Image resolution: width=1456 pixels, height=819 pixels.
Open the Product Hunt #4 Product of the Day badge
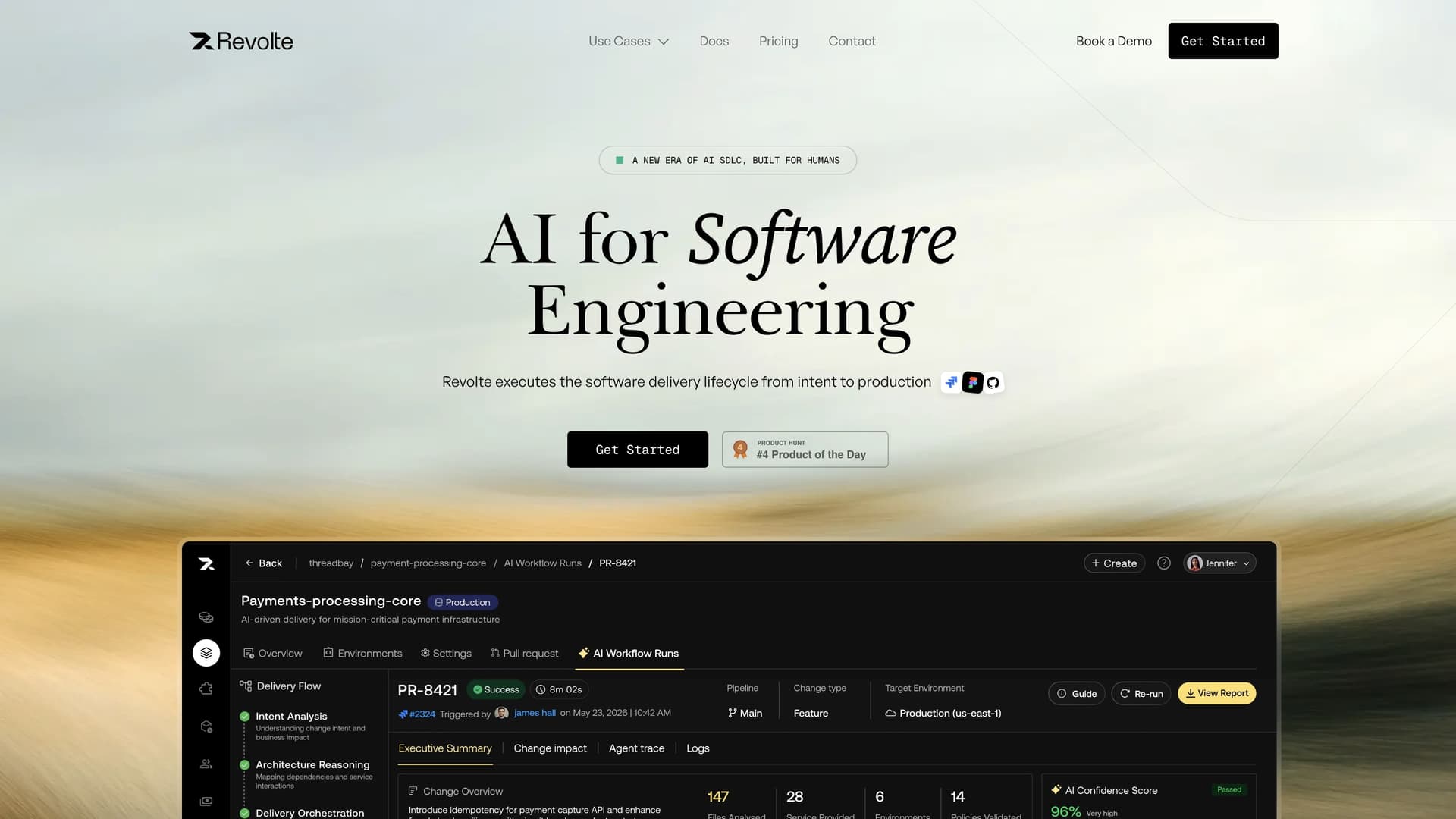pyautogui.click(x=805, y=450)
